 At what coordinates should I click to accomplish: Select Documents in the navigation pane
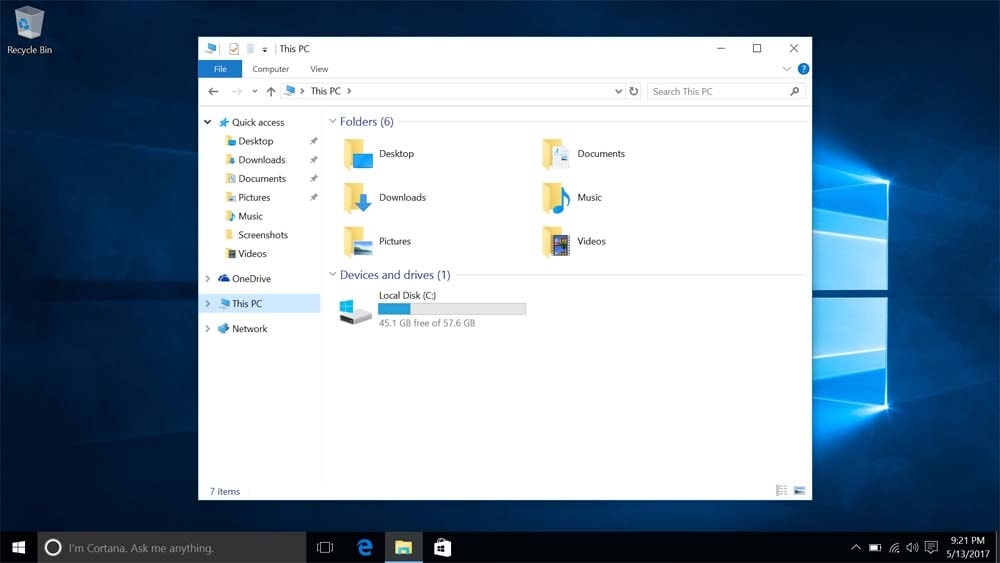[x=261, y=179]
